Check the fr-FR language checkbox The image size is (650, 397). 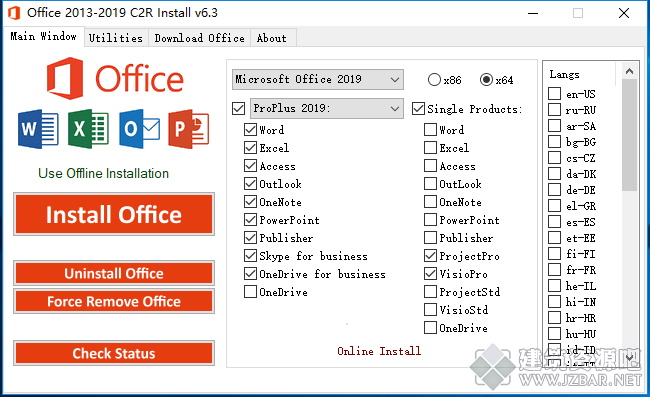pyautogui.click(x=555, y=270)
